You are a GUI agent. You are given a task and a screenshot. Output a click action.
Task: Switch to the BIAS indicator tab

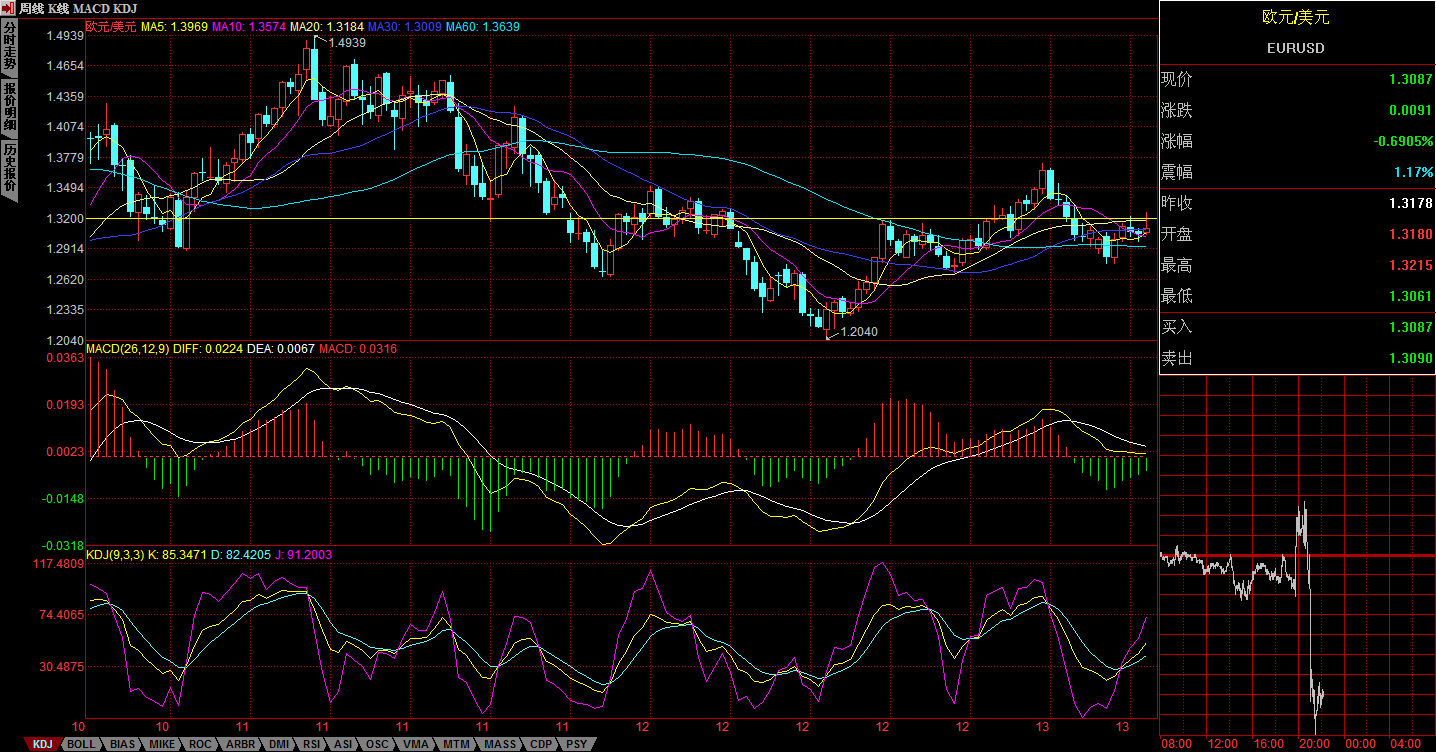(122, 744)
